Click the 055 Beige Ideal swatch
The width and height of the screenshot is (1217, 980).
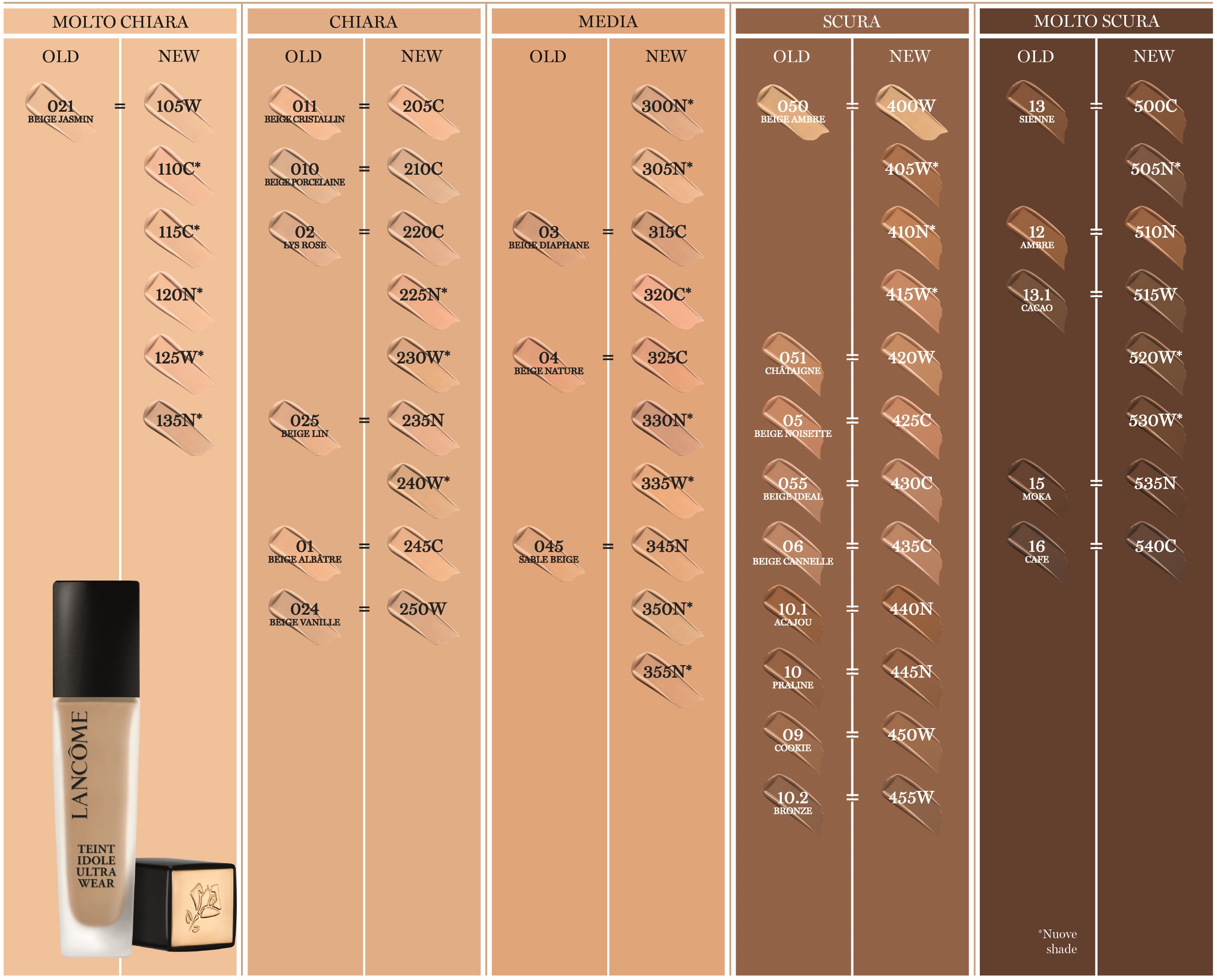point(793,490)
